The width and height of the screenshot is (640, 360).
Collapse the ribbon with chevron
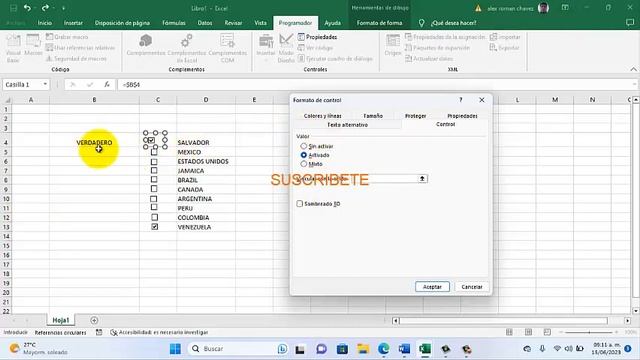point(633,69)
